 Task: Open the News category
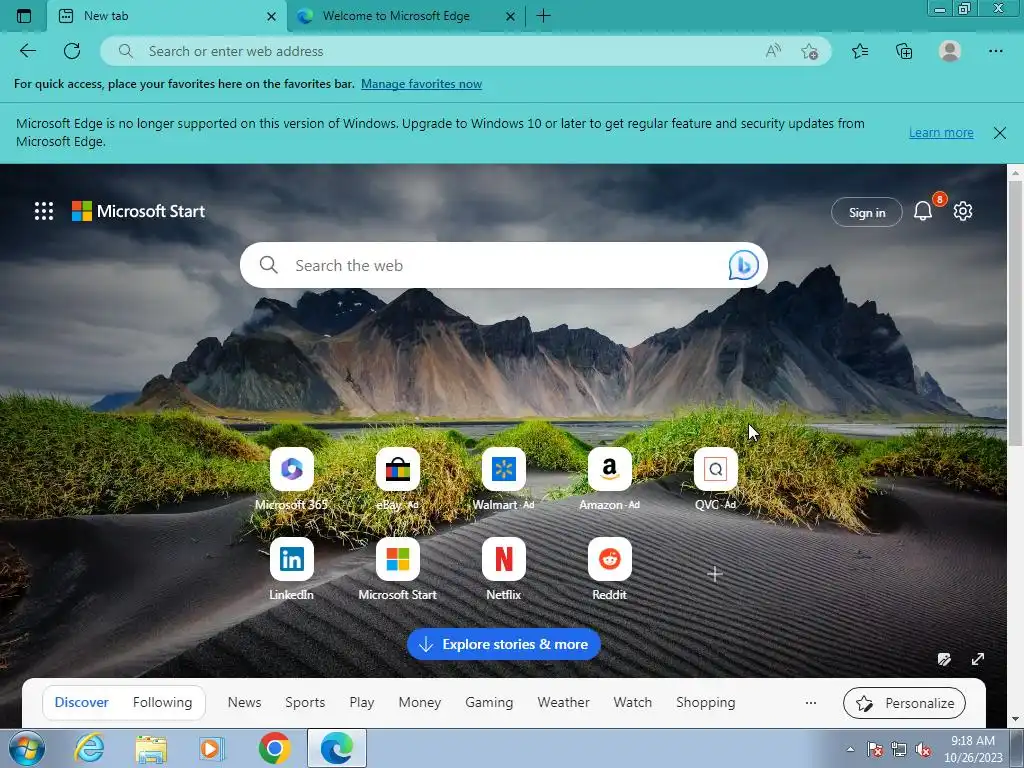pyautogui.click(x=244, y=703)
